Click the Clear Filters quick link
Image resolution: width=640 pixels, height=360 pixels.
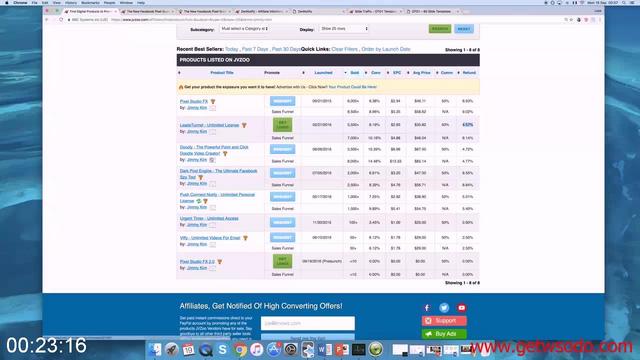coord(344,49)
